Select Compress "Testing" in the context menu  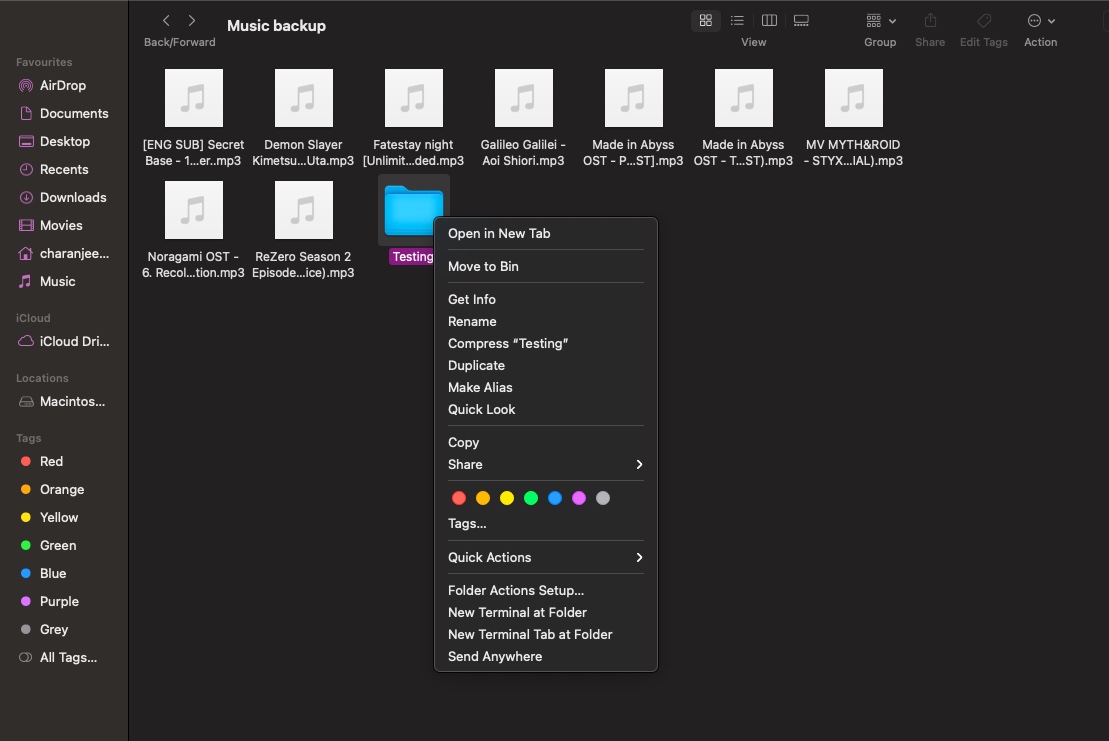coord(508,343)
